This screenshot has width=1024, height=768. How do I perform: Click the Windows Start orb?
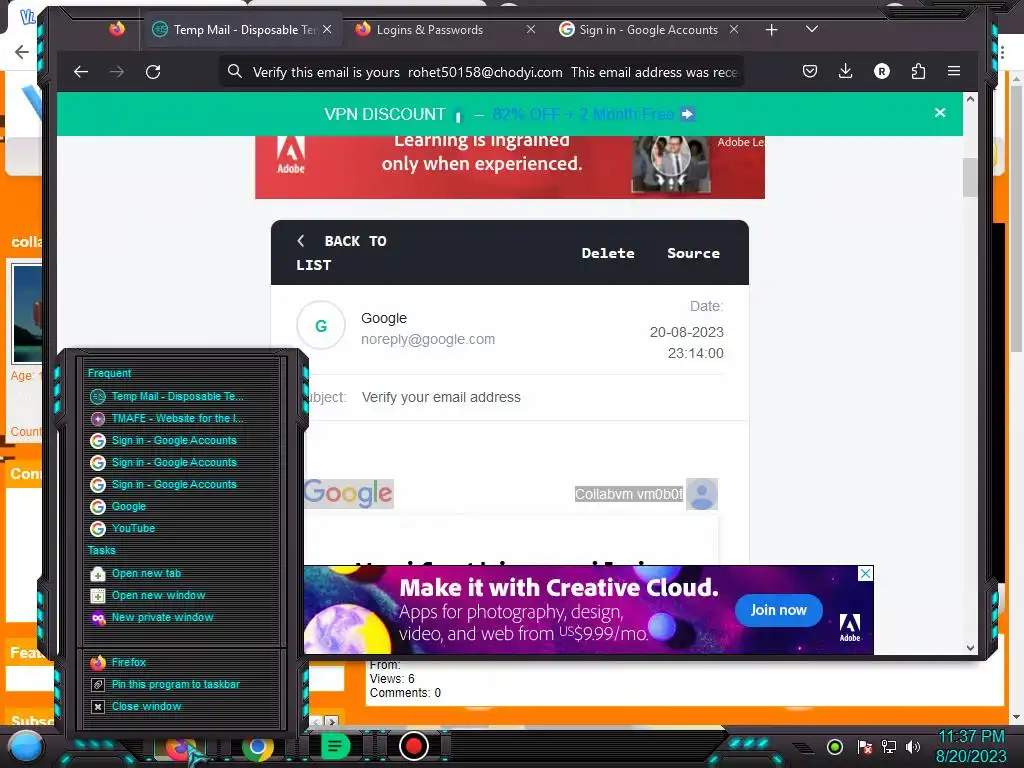tap(25, 746)
